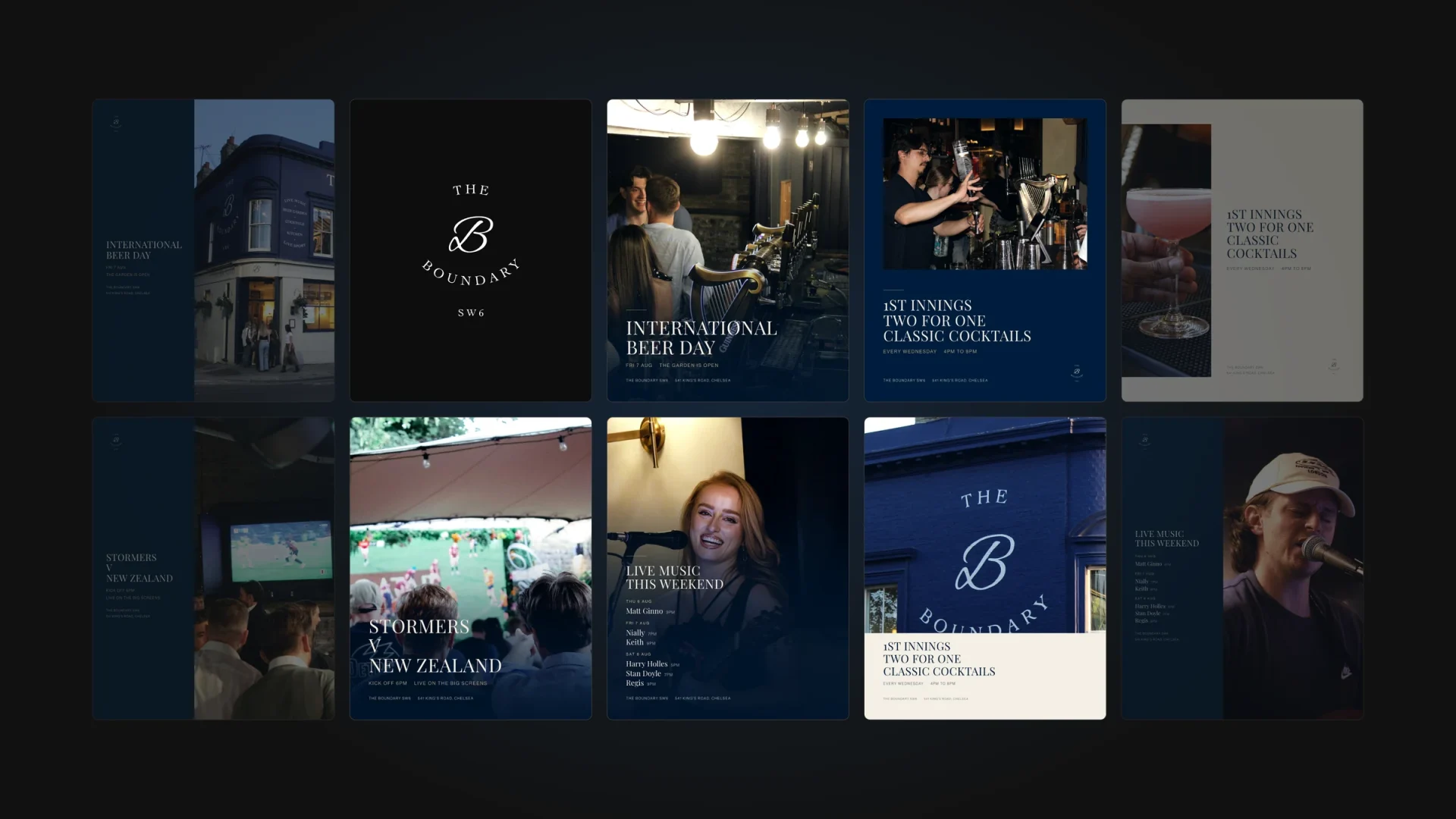Click the dimmed Live Music This Weekend title
Viewport: 1456px width, 819px height.
(1167, 538)
